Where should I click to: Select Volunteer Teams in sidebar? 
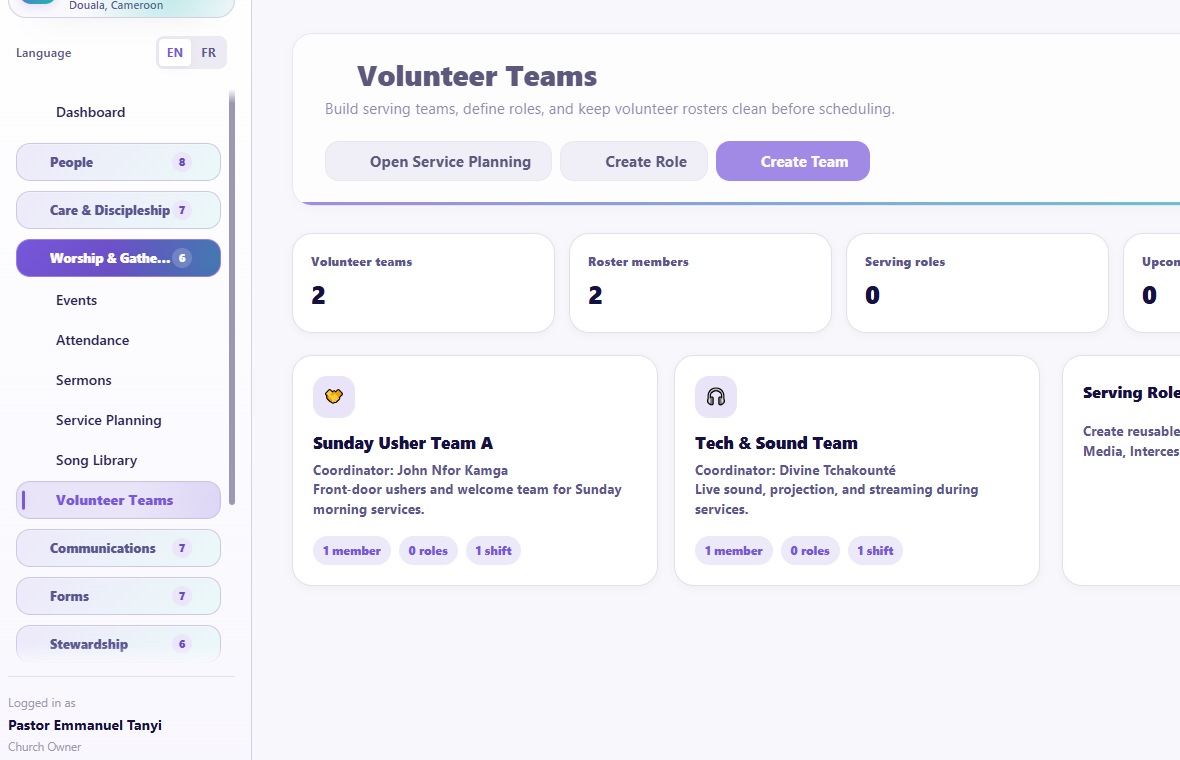click(x=118, y=500)
